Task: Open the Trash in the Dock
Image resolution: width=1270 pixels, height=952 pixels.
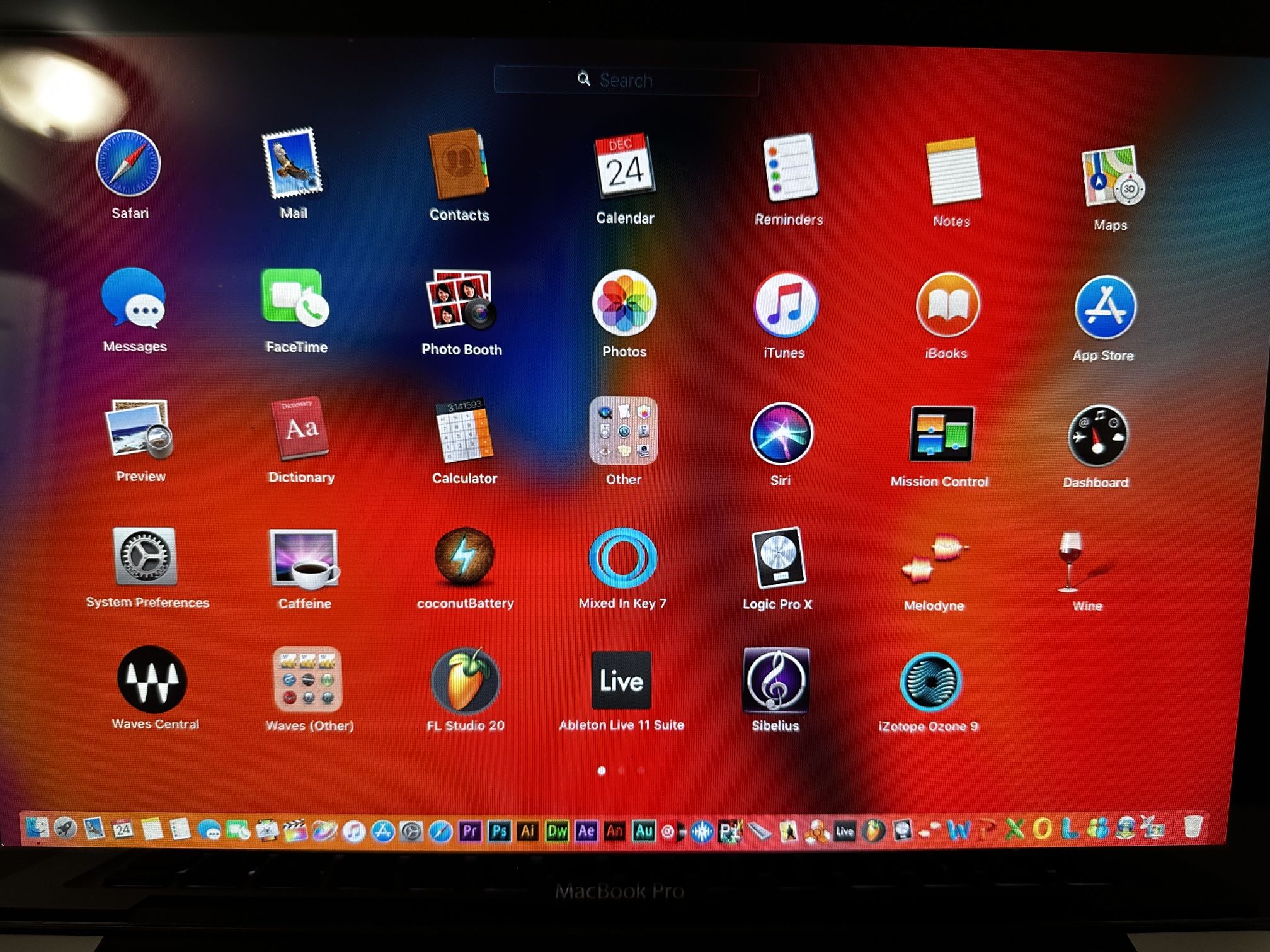Action: click(x=1193, y=827)
